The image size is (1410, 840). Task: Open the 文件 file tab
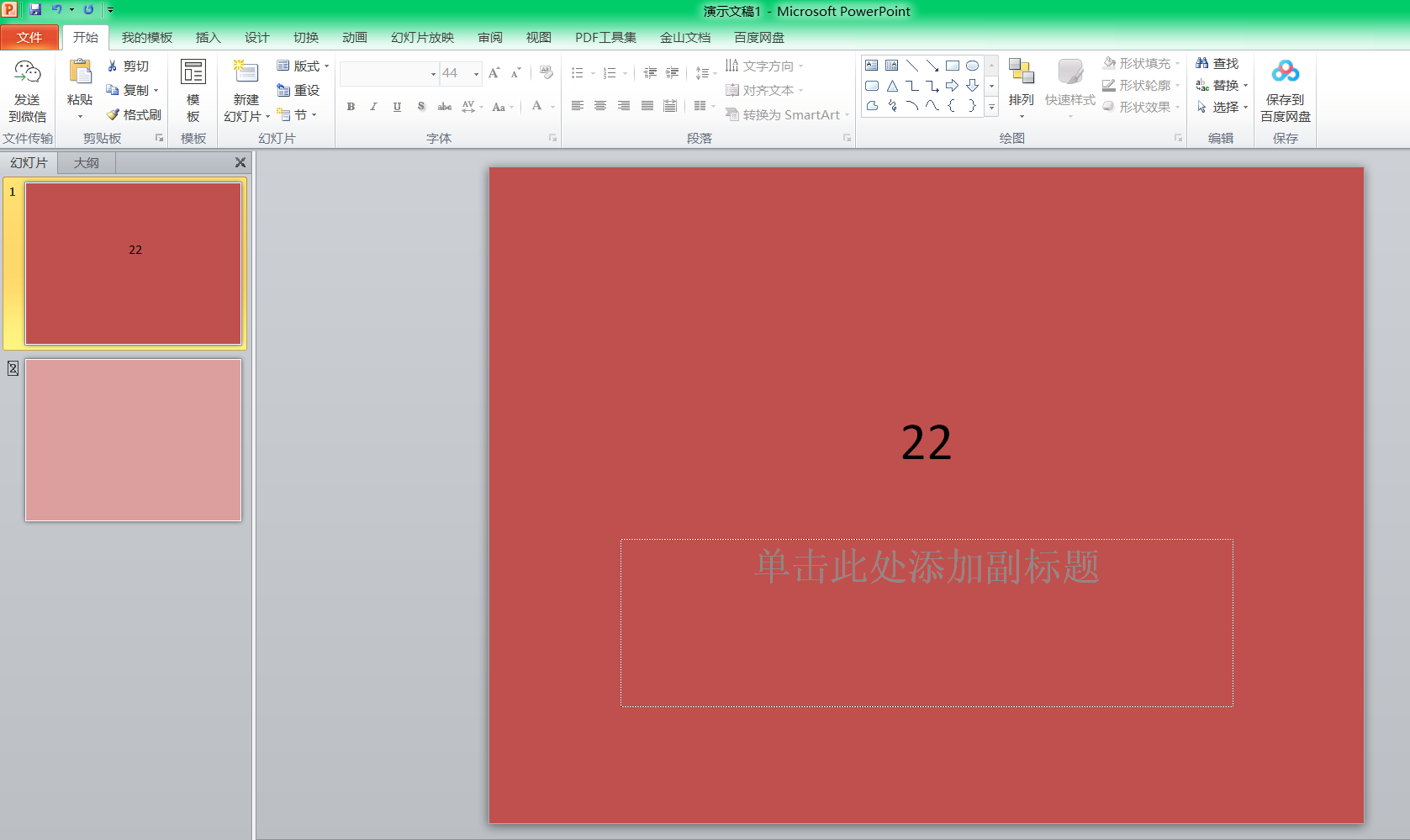[29, 37]
